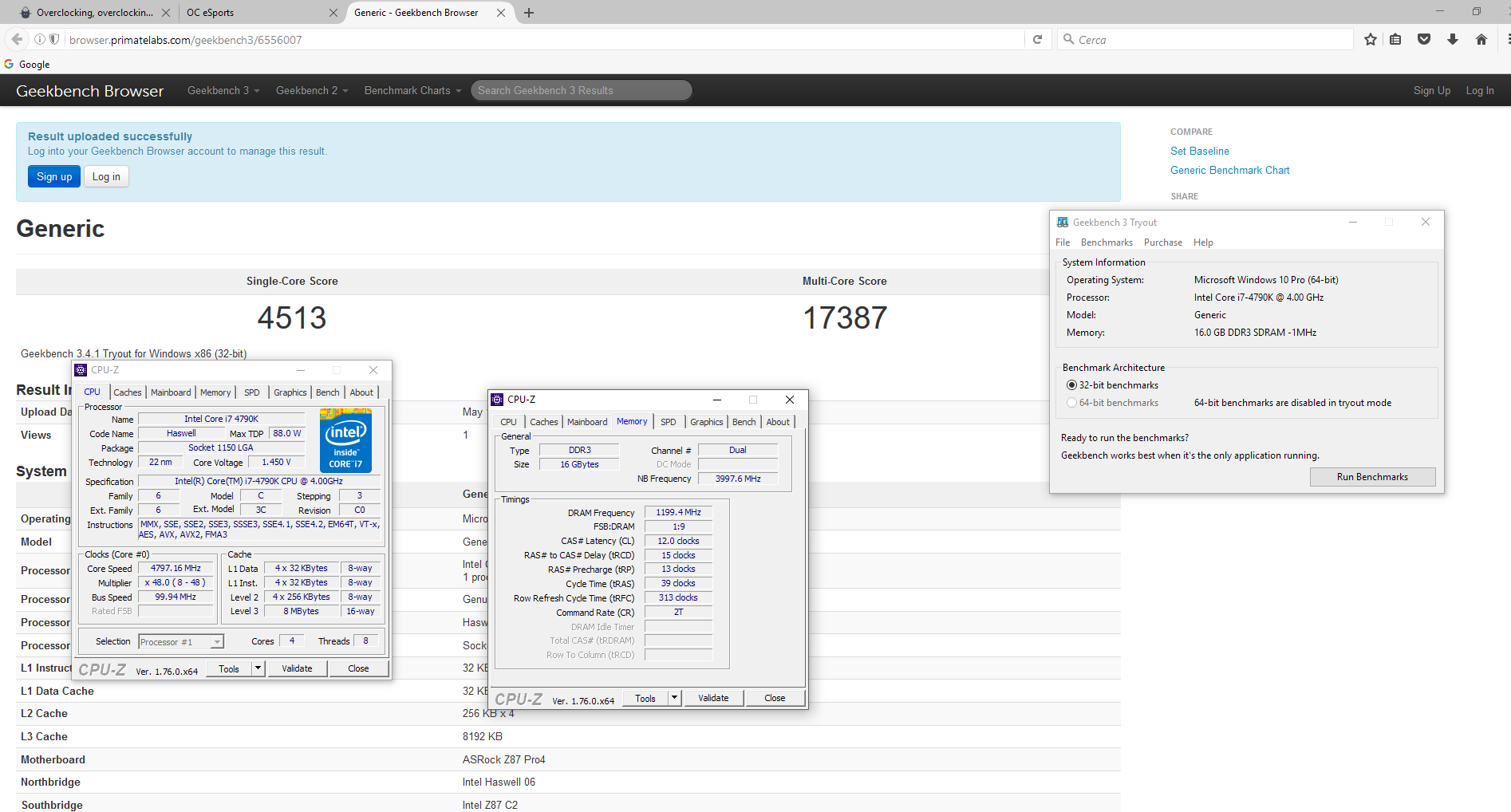Image resolution: width=1511 pixels, height=812 pixels.
Task: Click the site information icon in address bar
Action: tap(39, 39)
